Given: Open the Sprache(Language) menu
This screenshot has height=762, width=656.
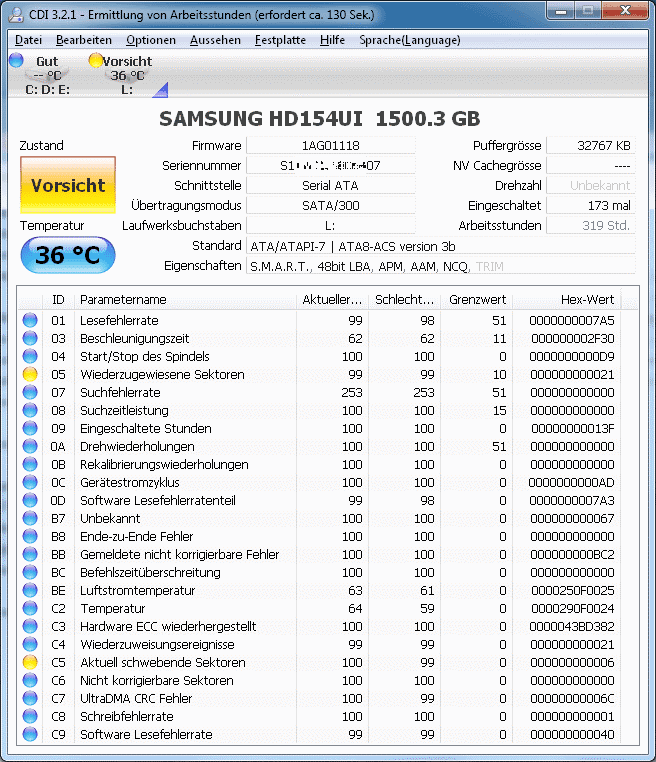Looking at the screenshot, I should (x=410, y=40).
